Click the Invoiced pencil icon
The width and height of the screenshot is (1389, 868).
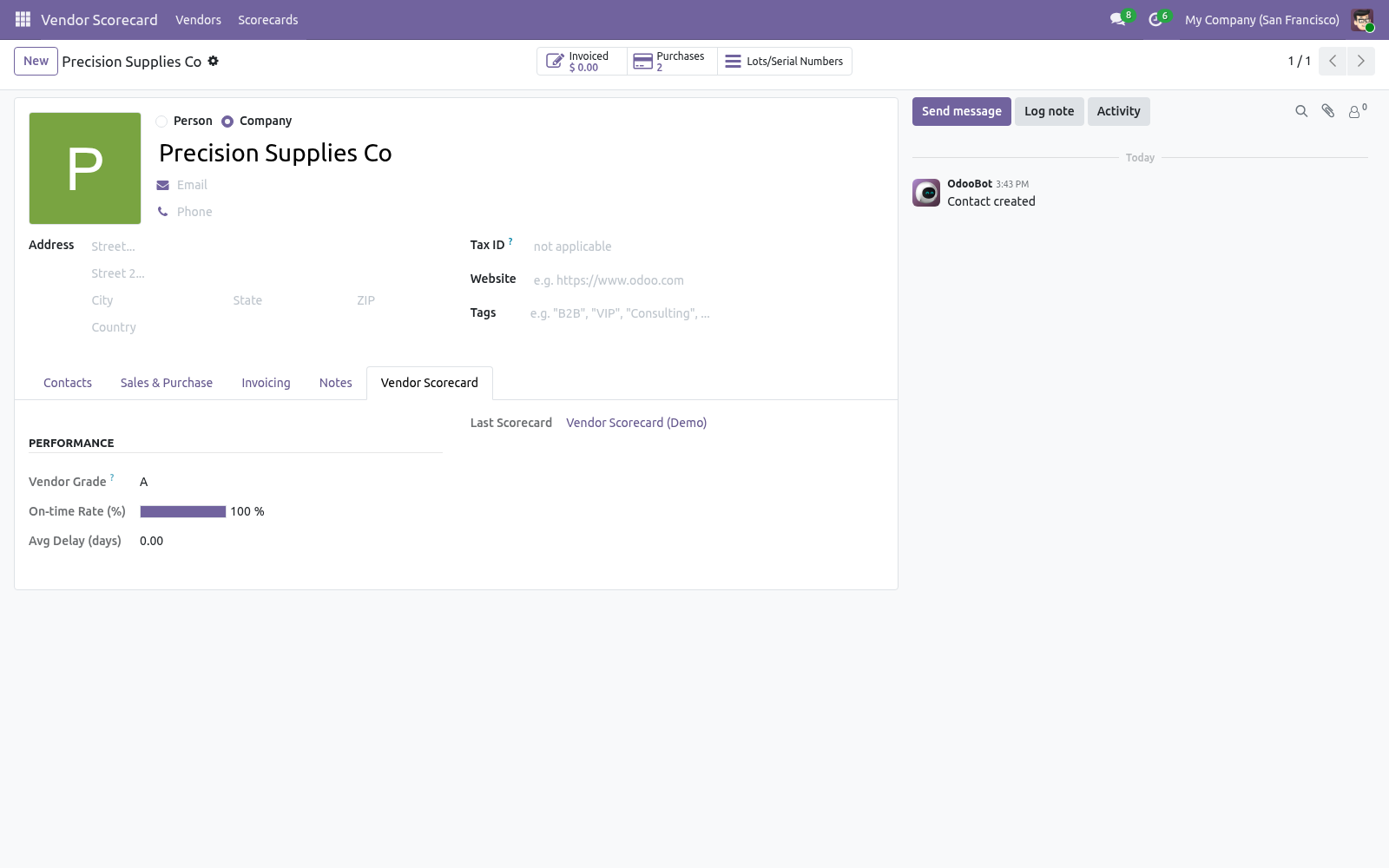pos(555,61)
